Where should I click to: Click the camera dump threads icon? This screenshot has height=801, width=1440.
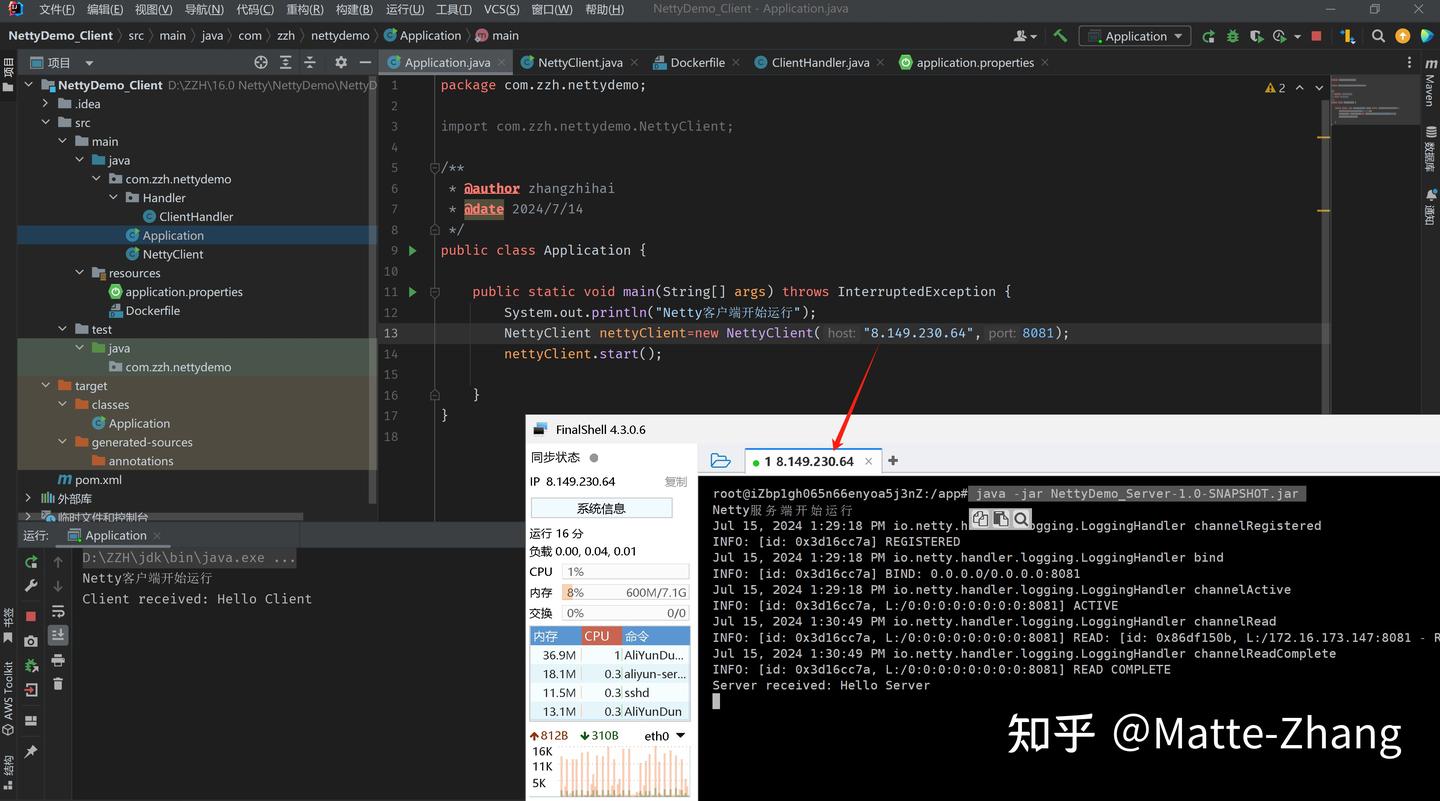[x=31, y=641]
